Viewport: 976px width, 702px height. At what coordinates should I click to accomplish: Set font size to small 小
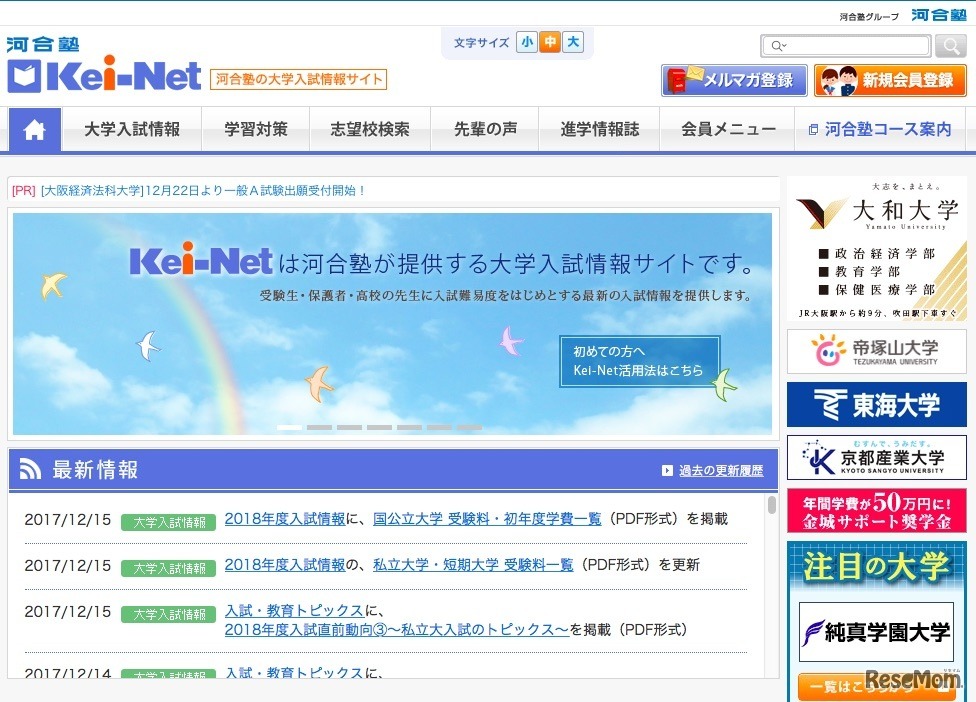(527, 42)
